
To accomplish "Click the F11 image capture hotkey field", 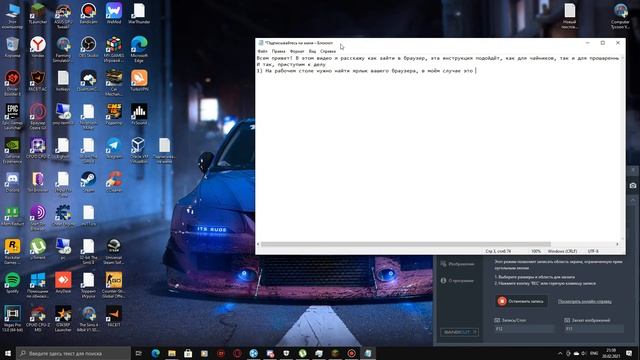I will tap(594, 329).
